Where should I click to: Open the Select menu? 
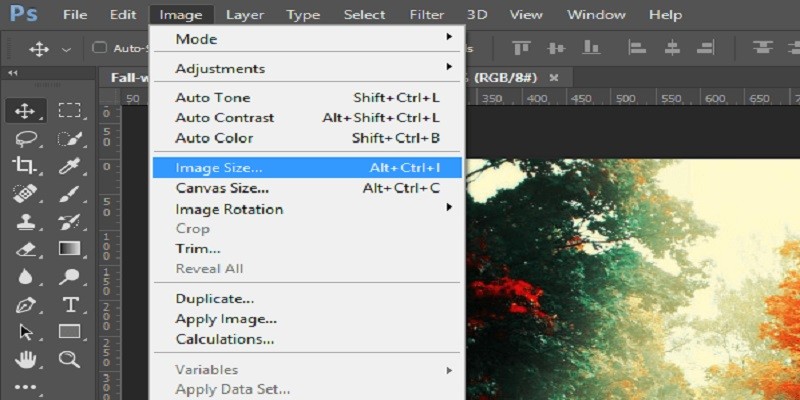366,15
